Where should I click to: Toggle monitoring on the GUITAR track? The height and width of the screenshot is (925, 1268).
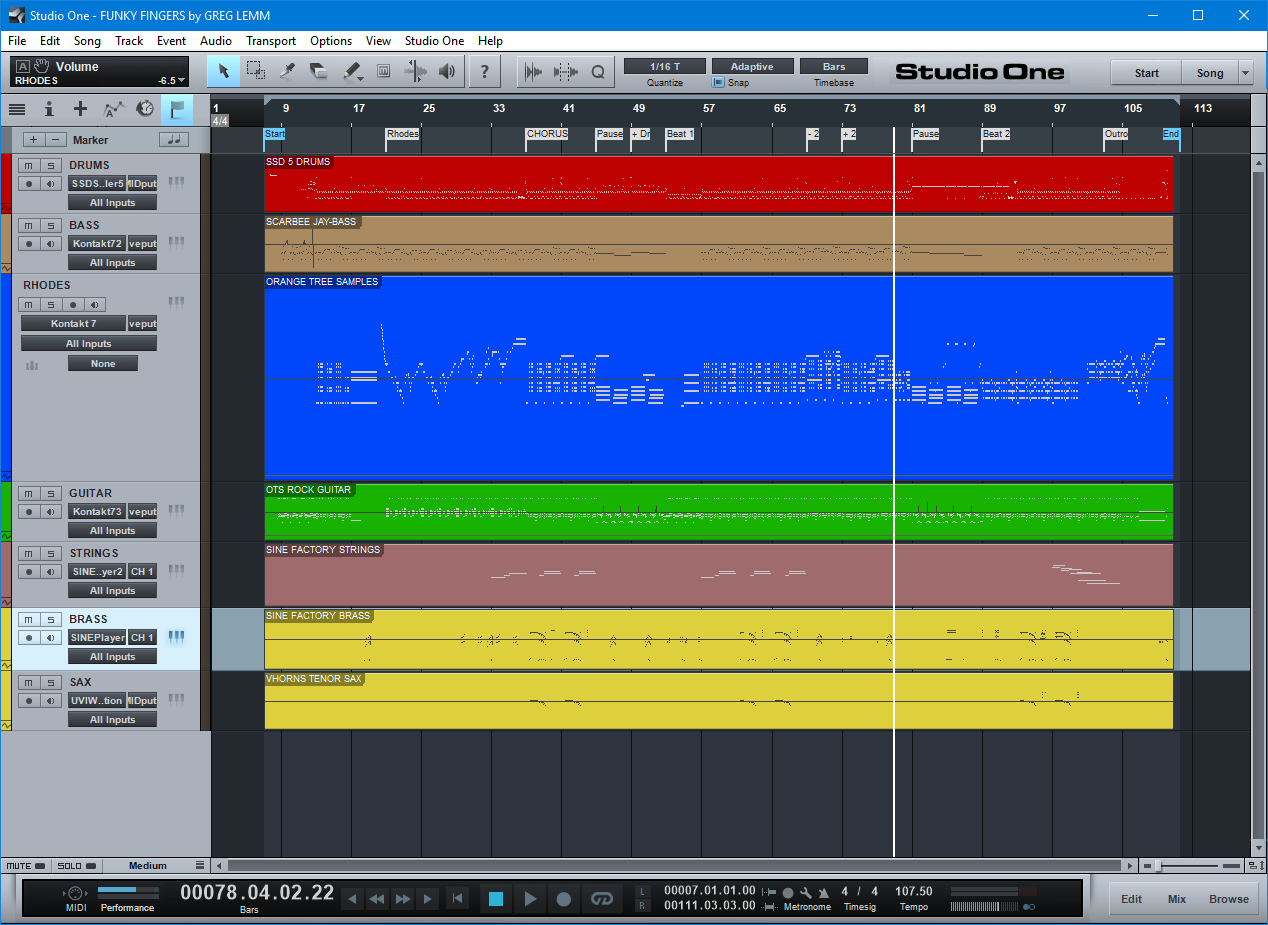[51, 512]
